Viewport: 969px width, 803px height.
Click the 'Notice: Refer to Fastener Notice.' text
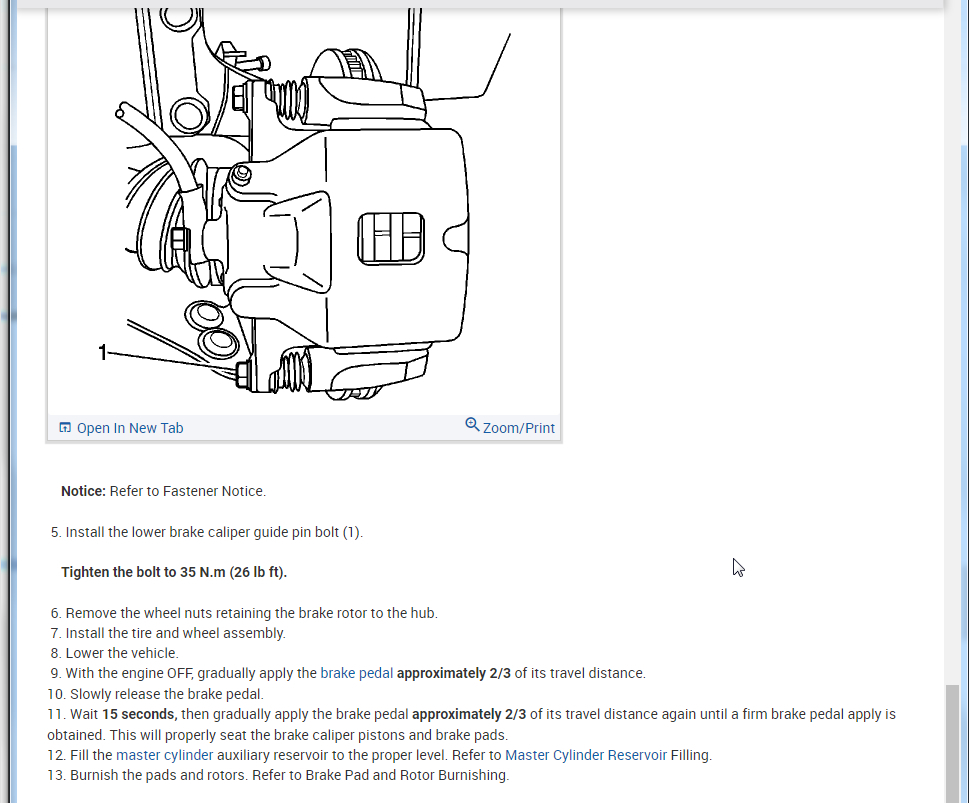pyautogui.click(x=163, y=491)
